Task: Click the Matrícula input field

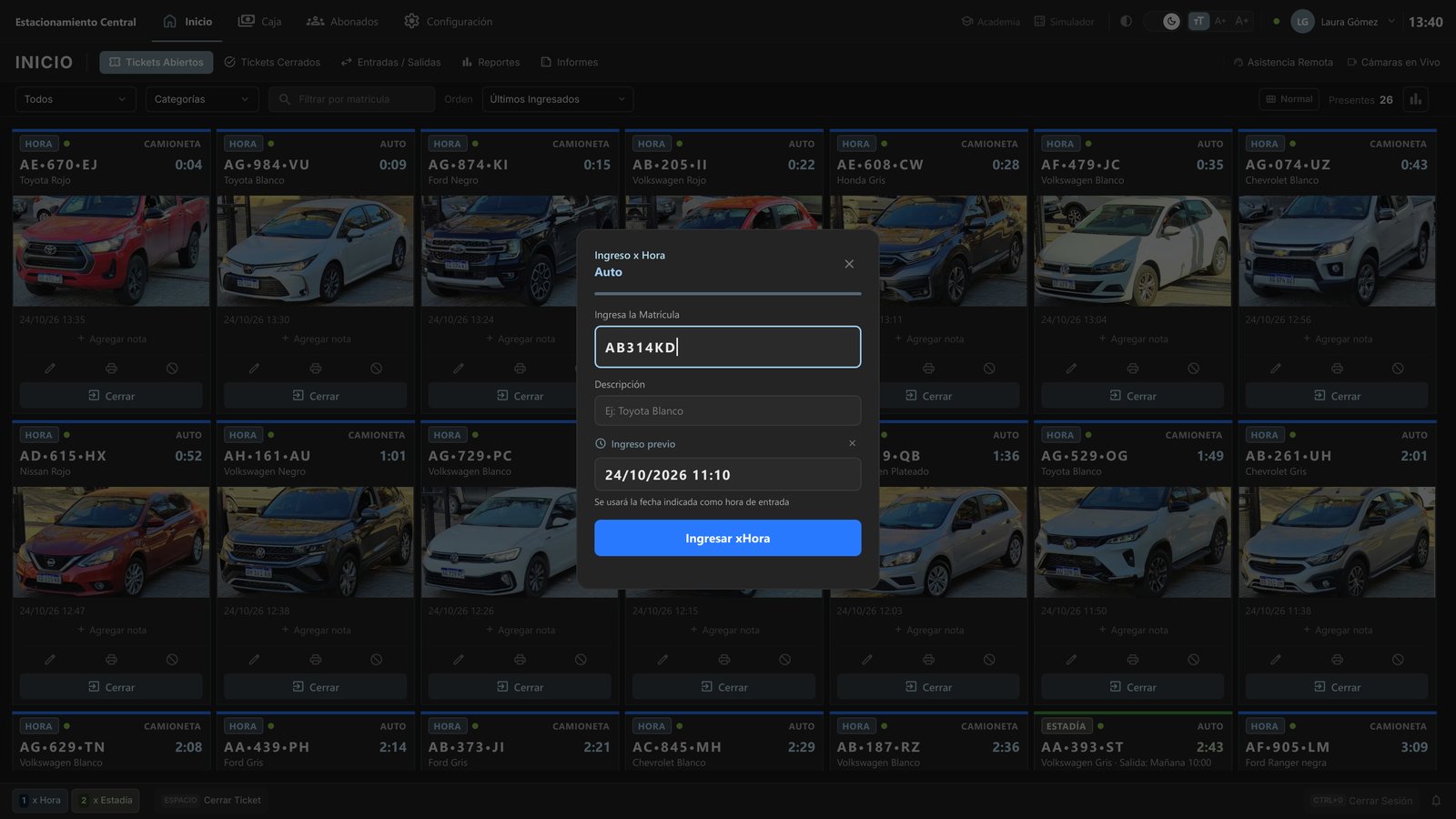Action: 728,347
